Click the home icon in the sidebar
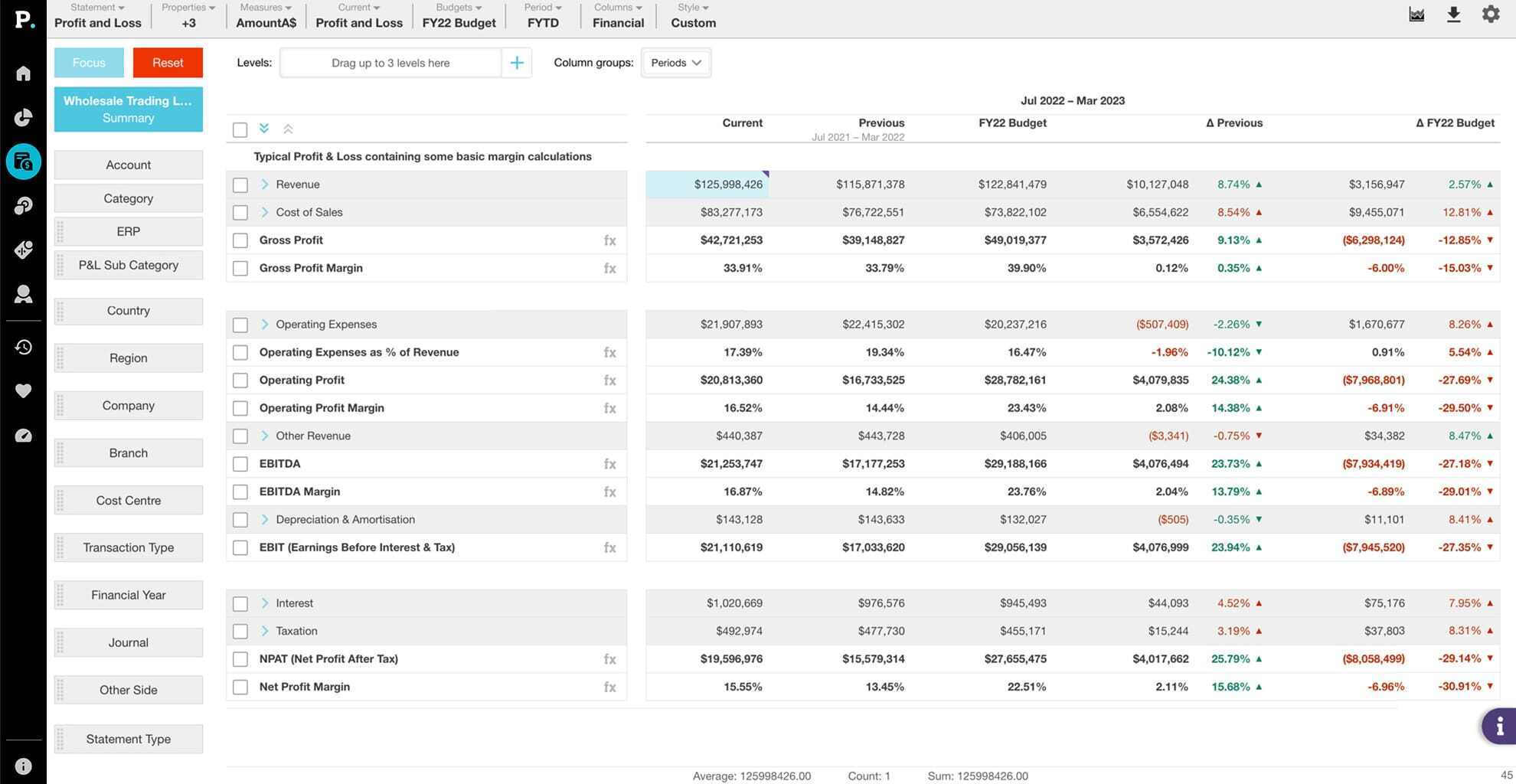This screenshot has width=1516, height=784. click(x=23, y=73)
